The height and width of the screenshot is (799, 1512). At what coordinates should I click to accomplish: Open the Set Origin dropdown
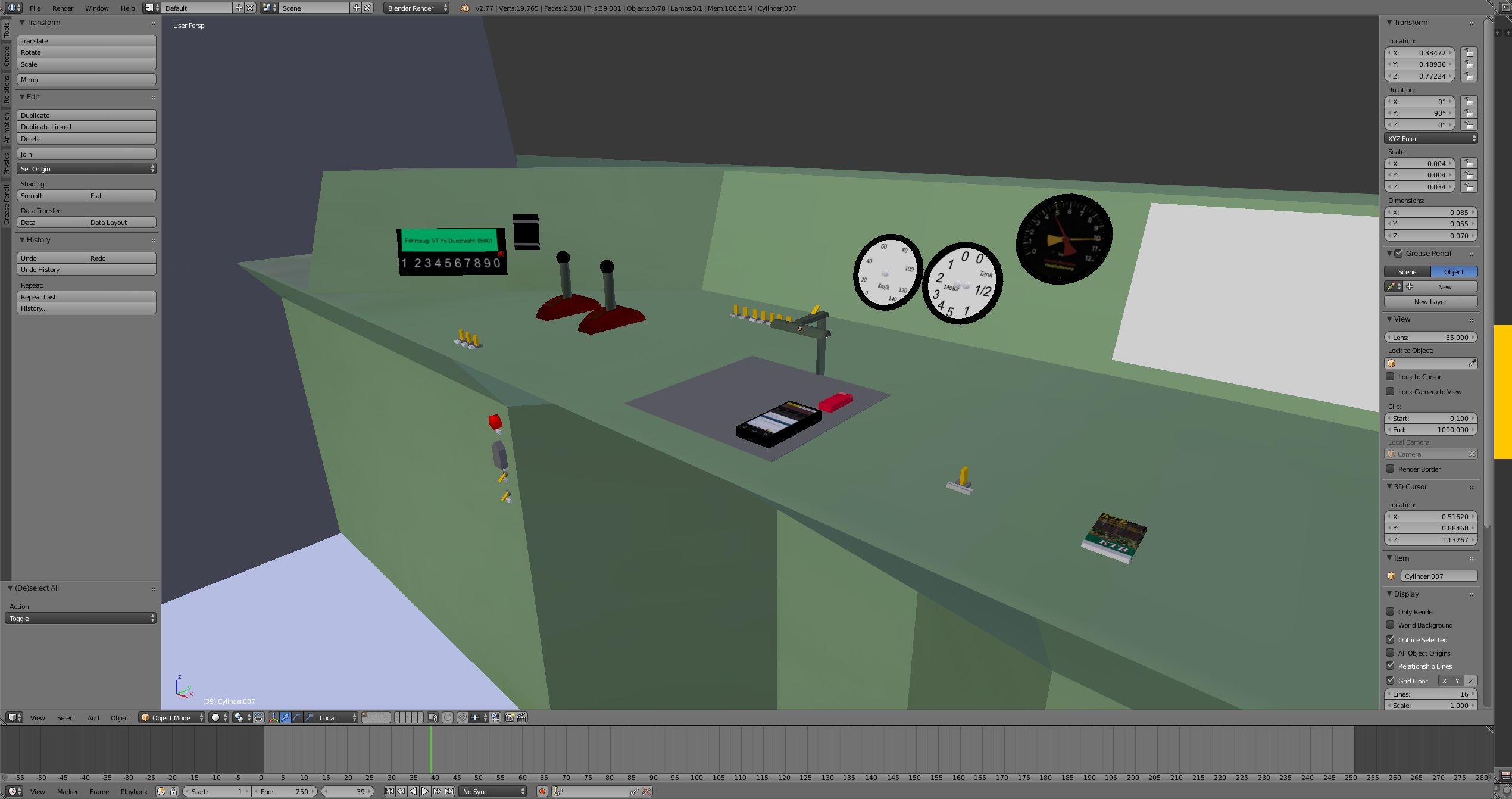pyautogui.click(x=86, y=169)
